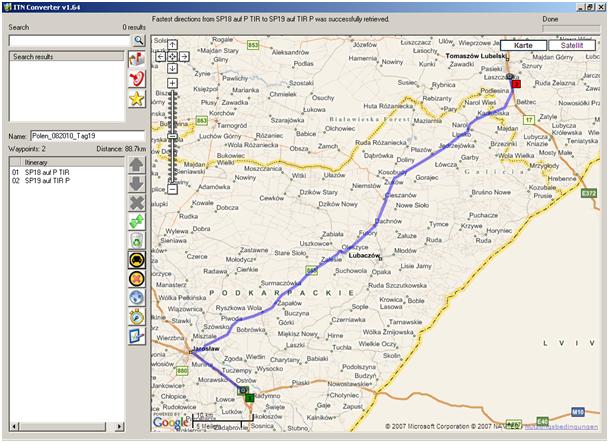Click the Nutzungsbedingungen link on the map
Screen dimensions: 609x443
(x=561, y=427)
